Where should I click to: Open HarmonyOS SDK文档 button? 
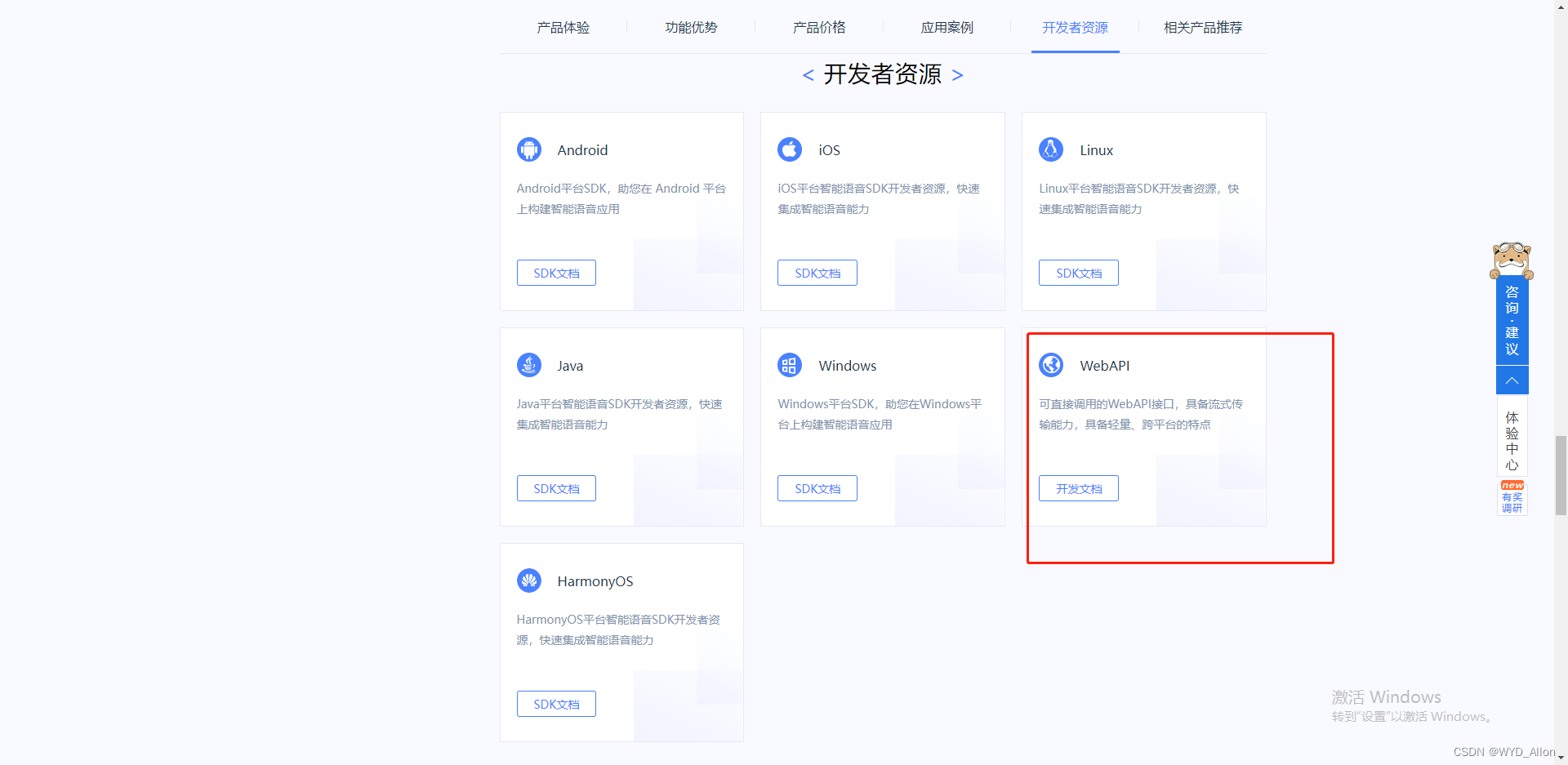(x=556, y=704)
